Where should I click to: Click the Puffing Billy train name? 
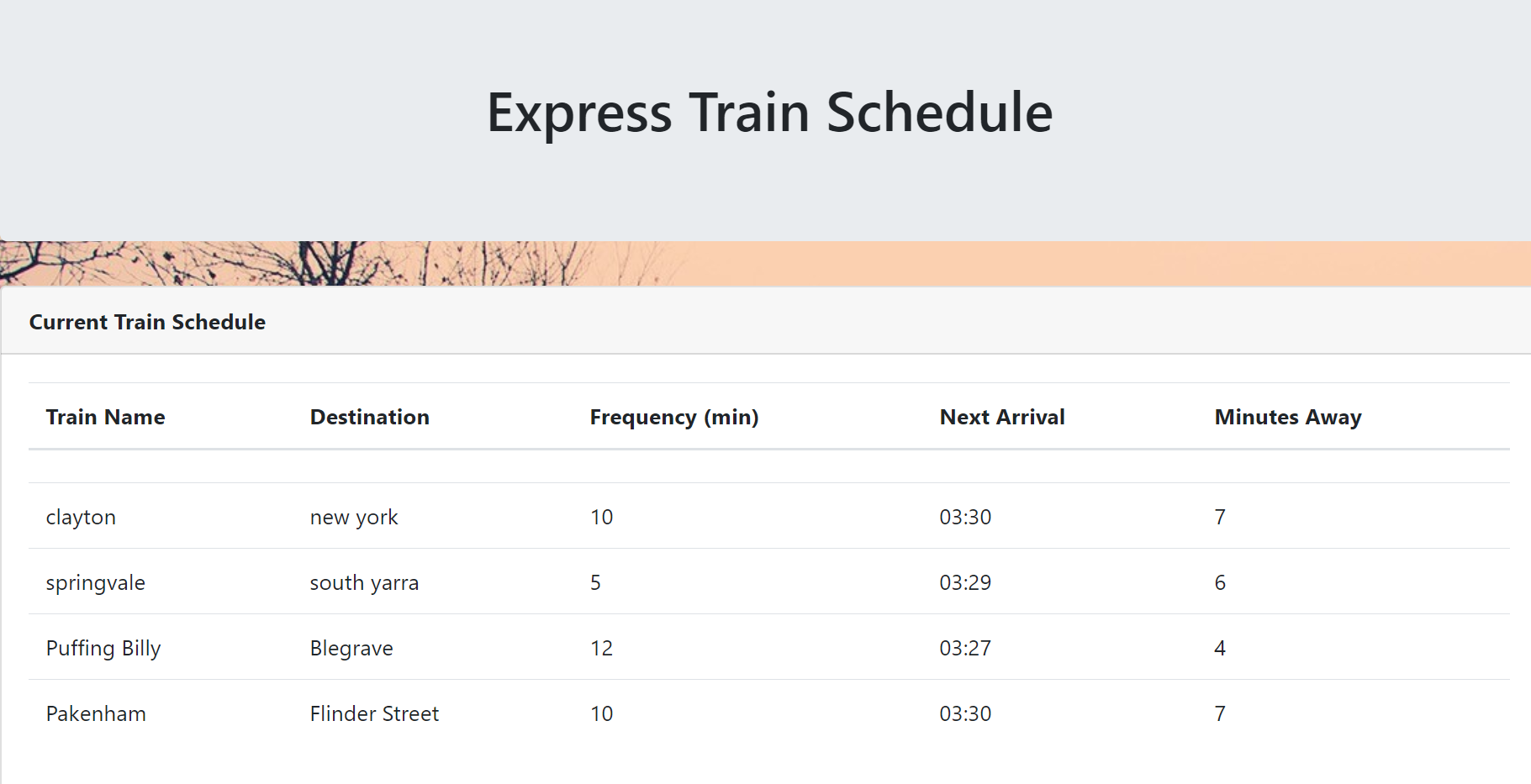[103, 648]
